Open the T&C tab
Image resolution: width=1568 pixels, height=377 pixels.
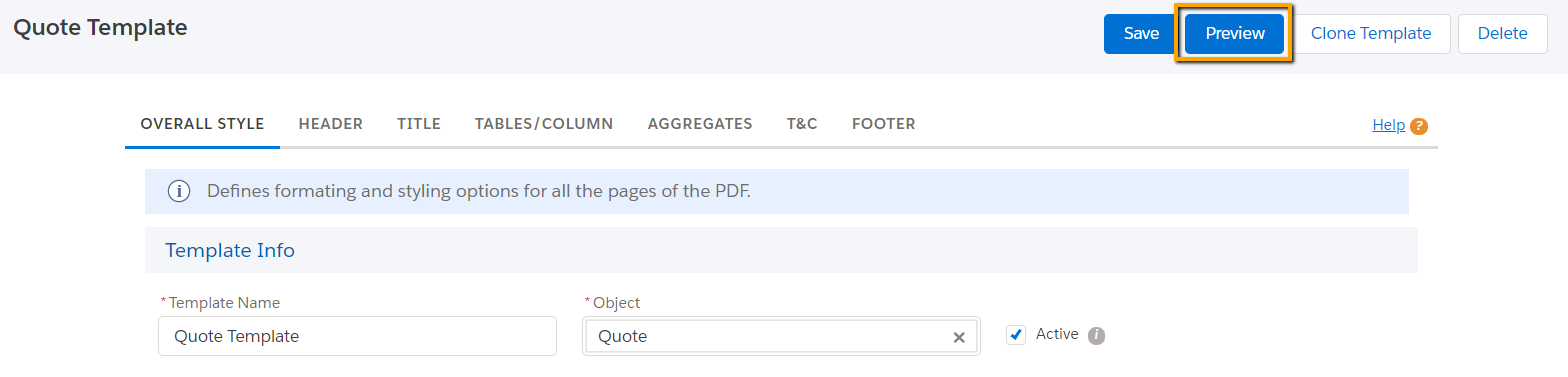[x=802, y=124]
